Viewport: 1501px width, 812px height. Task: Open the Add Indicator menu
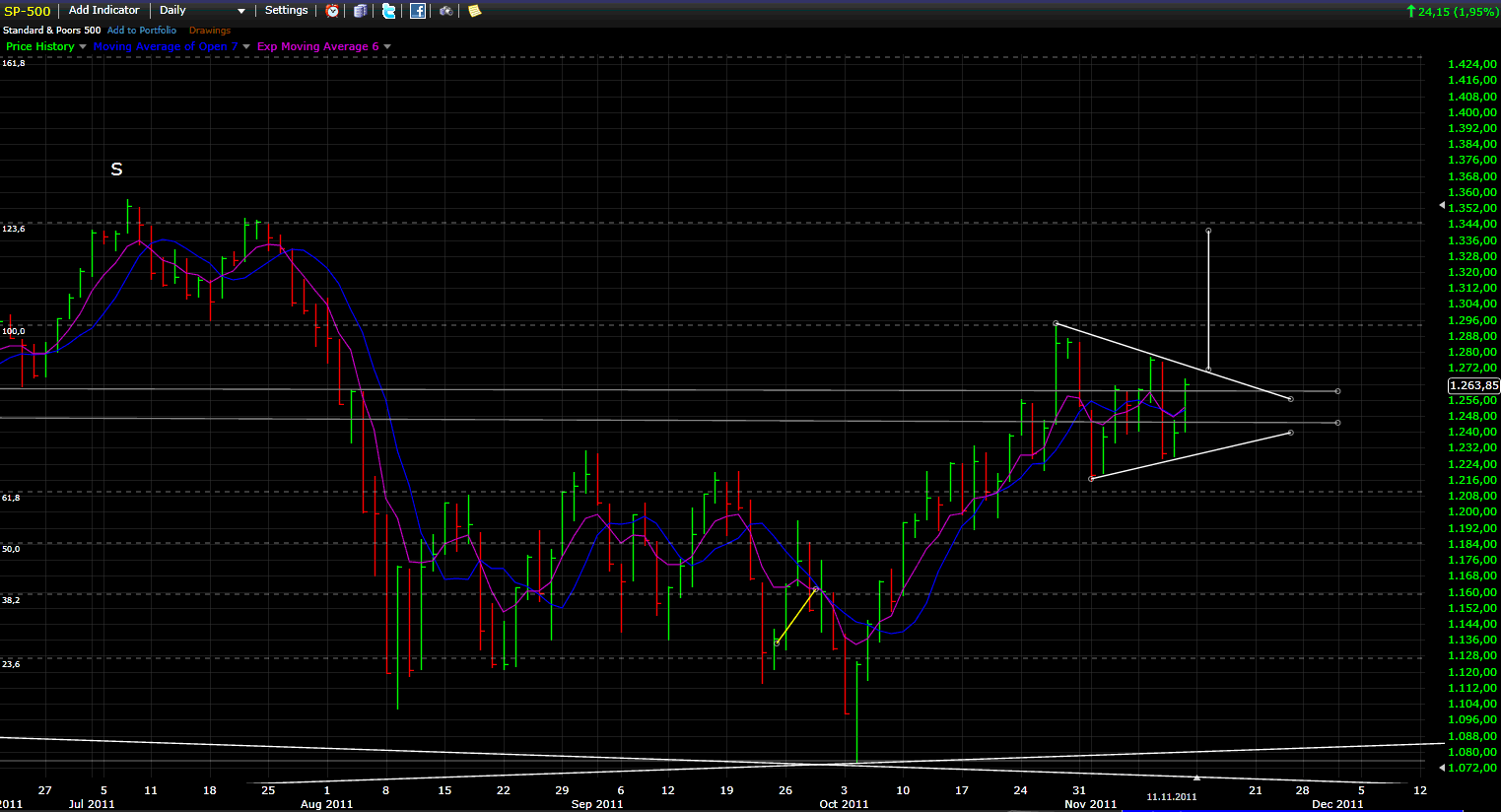coord(103,11)
